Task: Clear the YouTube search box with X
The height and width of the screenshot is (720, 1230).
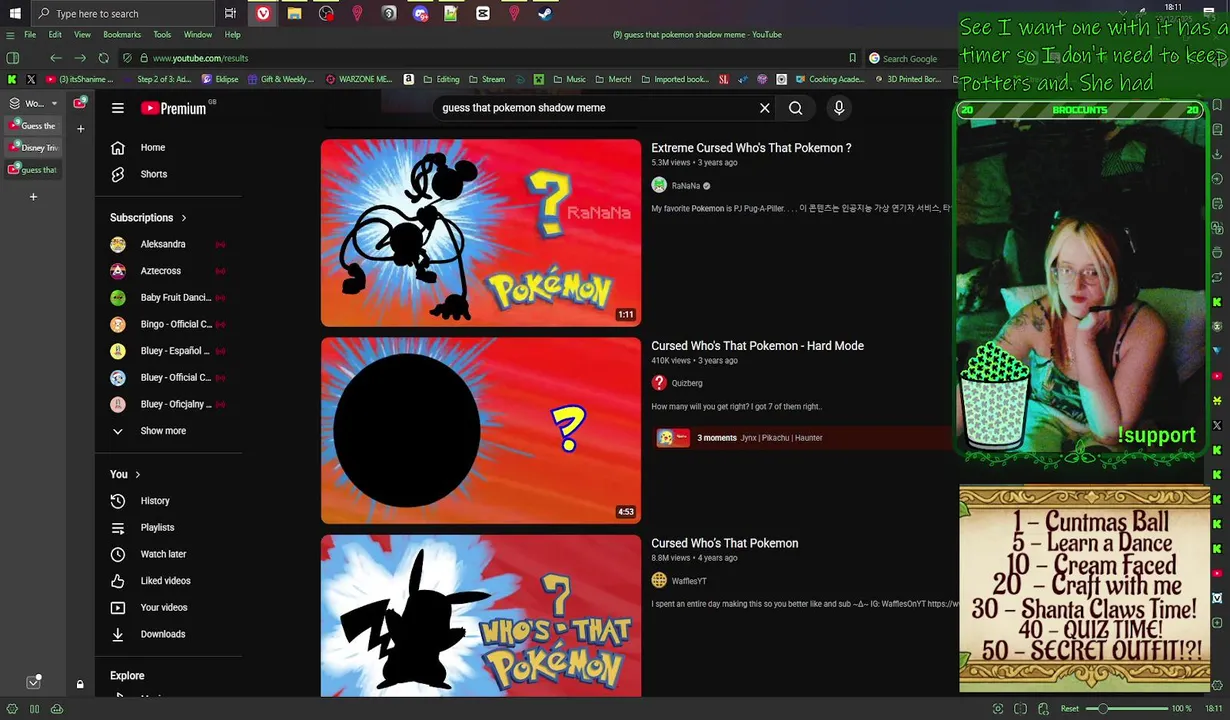Action: [x=765, y=108]
